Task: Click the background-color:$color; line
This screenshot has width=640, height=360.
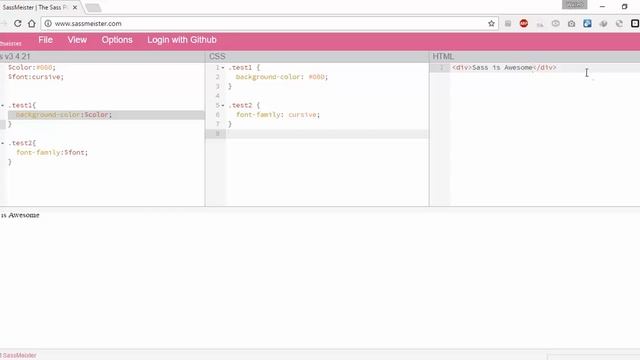Action: (64, 115)
